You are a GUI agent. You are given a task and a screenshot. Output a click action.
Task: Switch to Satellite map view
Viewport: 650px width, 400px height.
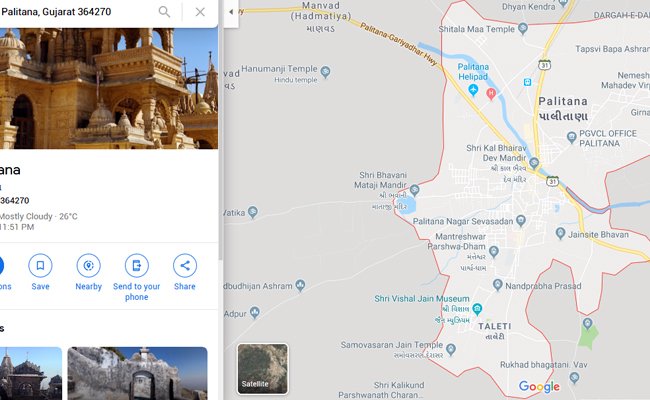click(262, 368)
